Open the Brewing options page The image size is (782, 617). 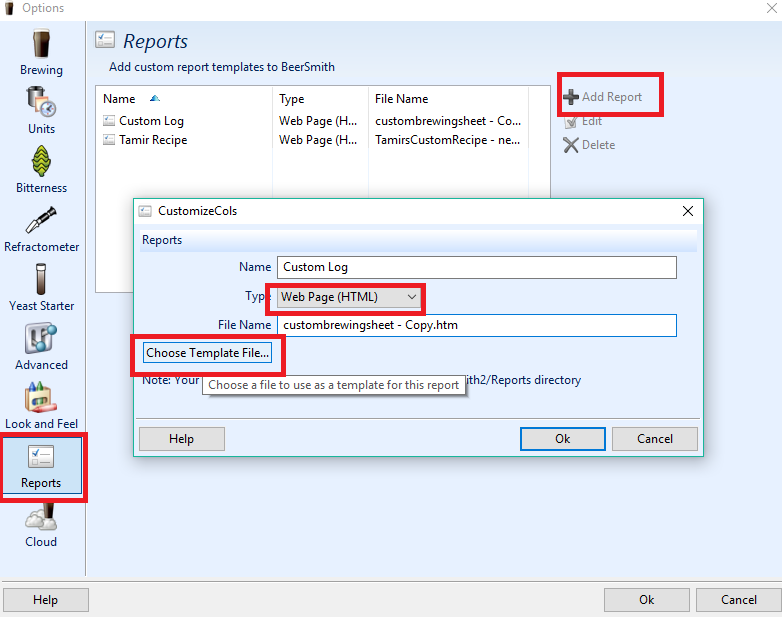click(41, 52)
